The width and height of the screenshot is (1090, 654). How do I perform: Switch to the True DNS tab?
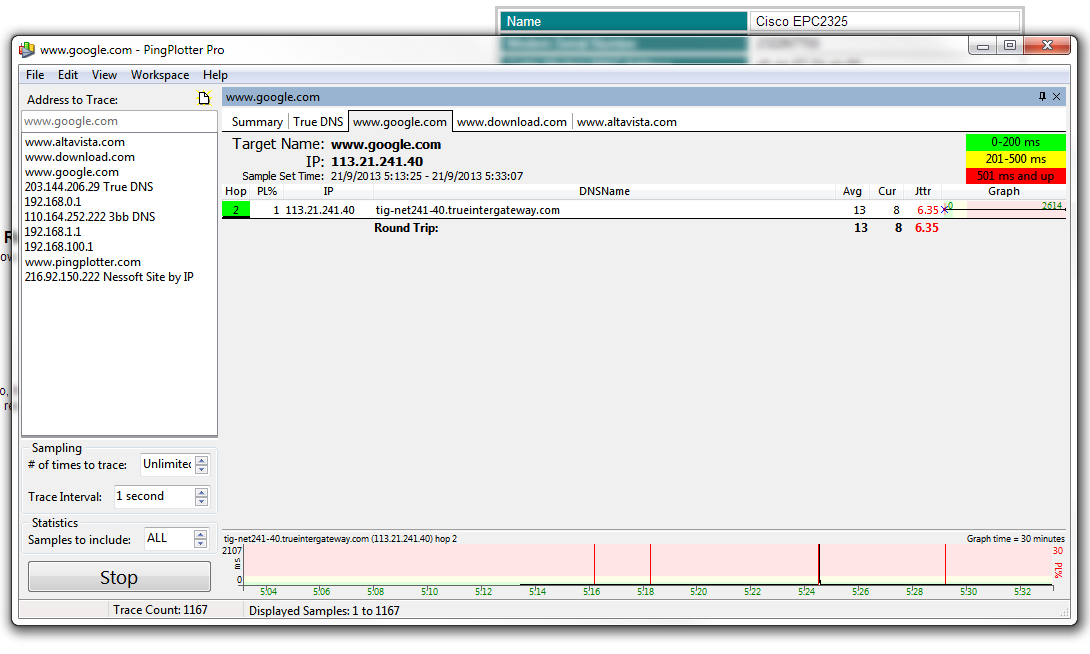point(318,122)
